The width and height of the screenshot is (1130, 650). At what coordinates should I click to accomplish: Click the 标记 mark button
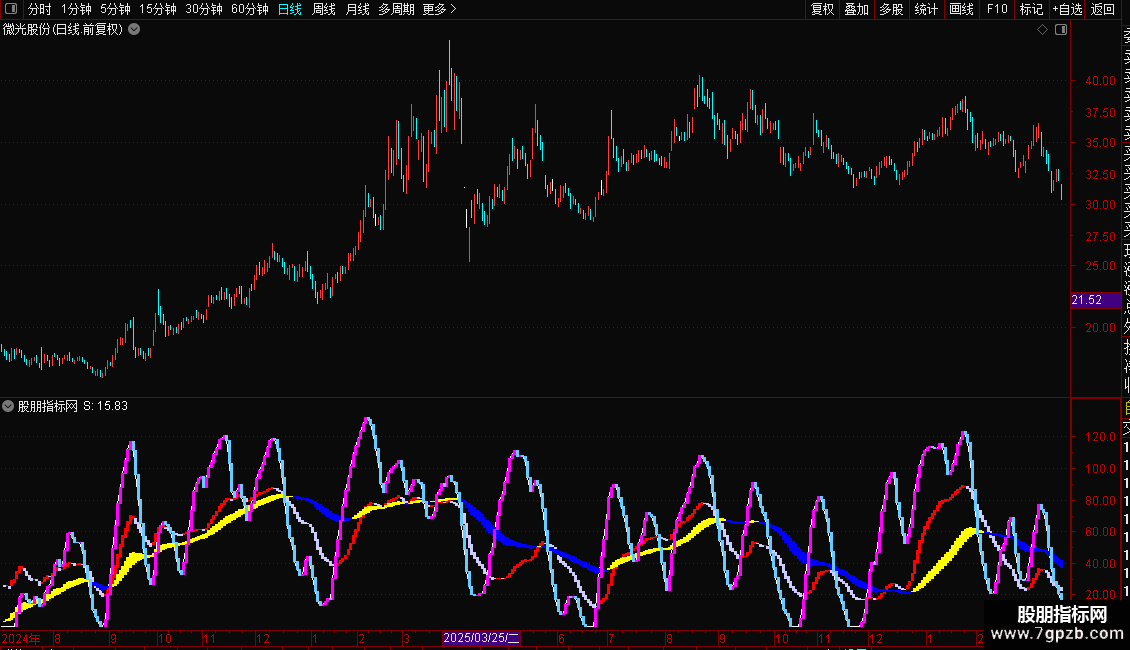coord(1031,9)
